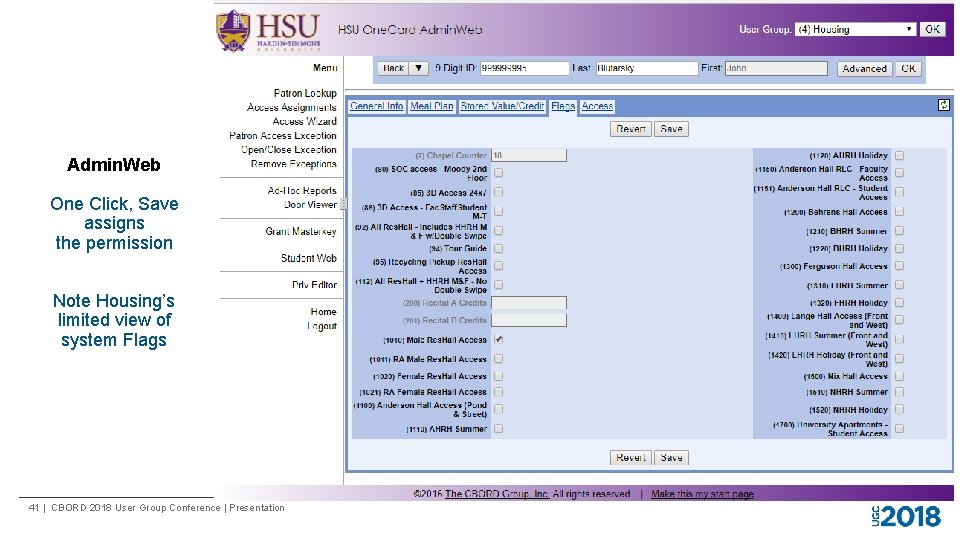Open Ad-Hoc Reports
The width and height of the screenshot is (960, 540).
(302, 190)
